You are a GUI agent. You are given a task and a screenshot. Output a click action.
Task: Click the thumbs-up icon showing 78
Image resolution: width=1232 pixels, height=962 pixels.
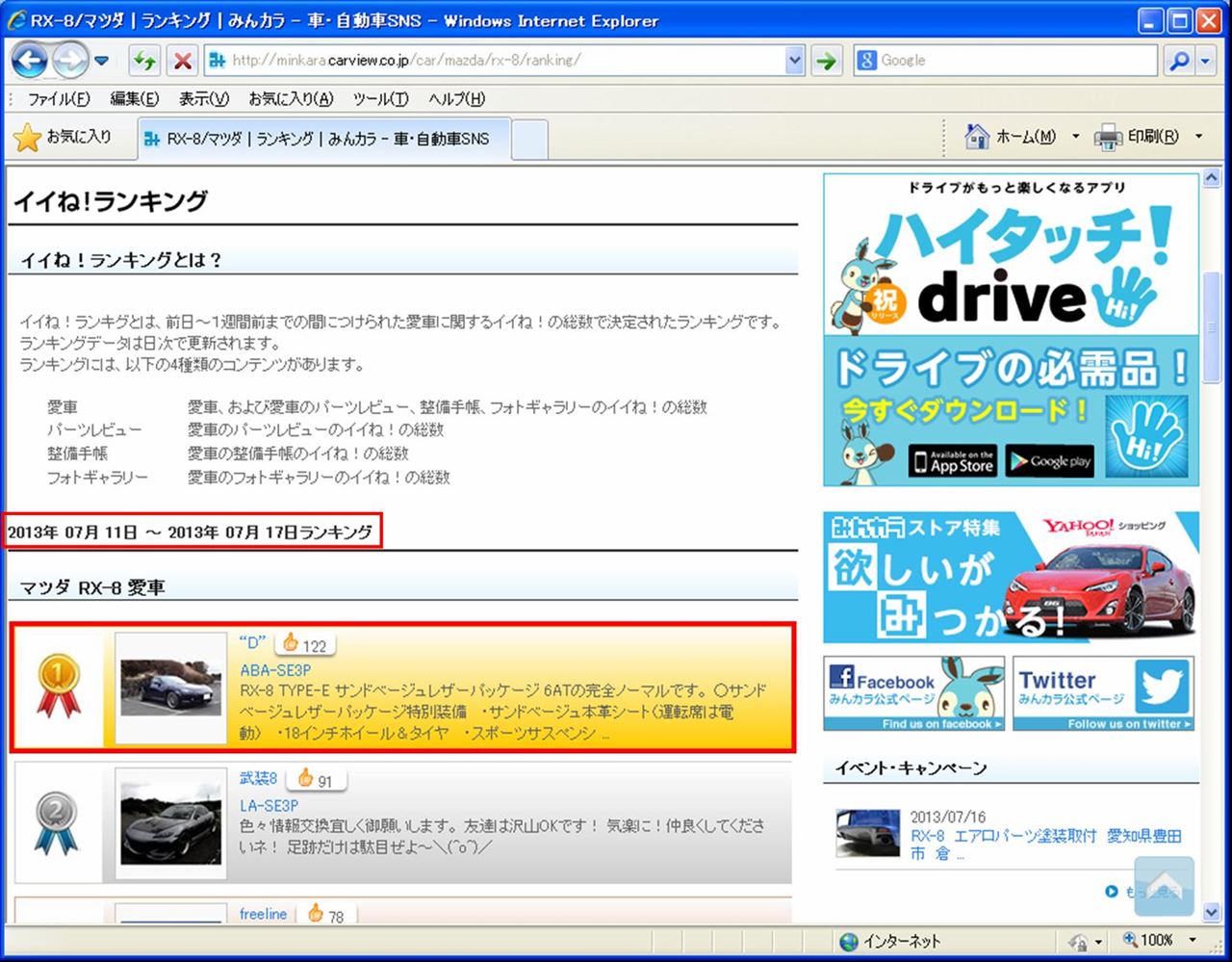pos(316,913)
